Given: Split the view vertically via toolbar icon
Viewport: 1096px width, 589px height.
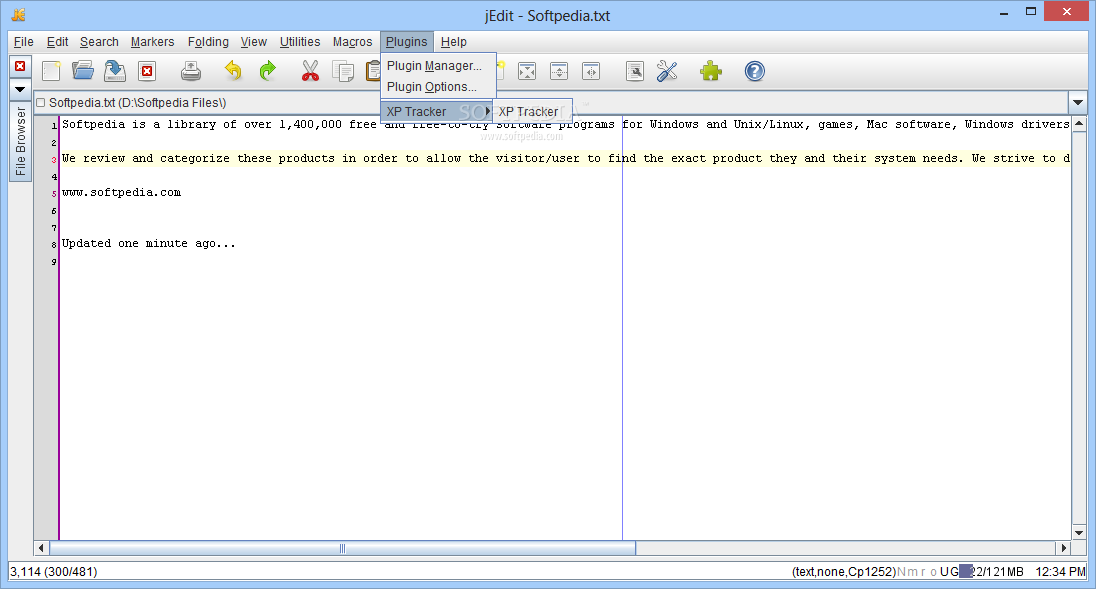Looking at the screenshot, I should (x=591, y=71).
